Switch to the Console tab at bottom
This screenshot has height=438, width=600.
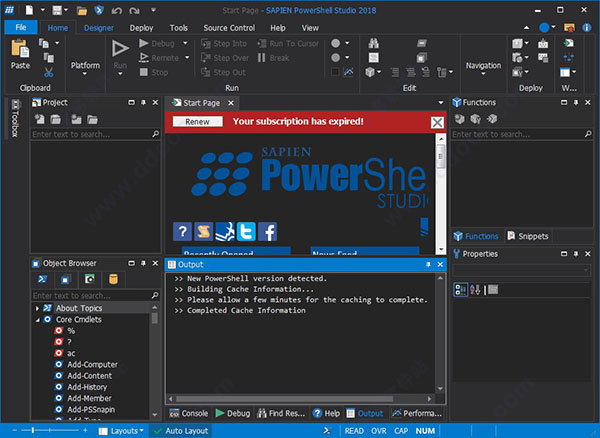(x=189, y=414)
